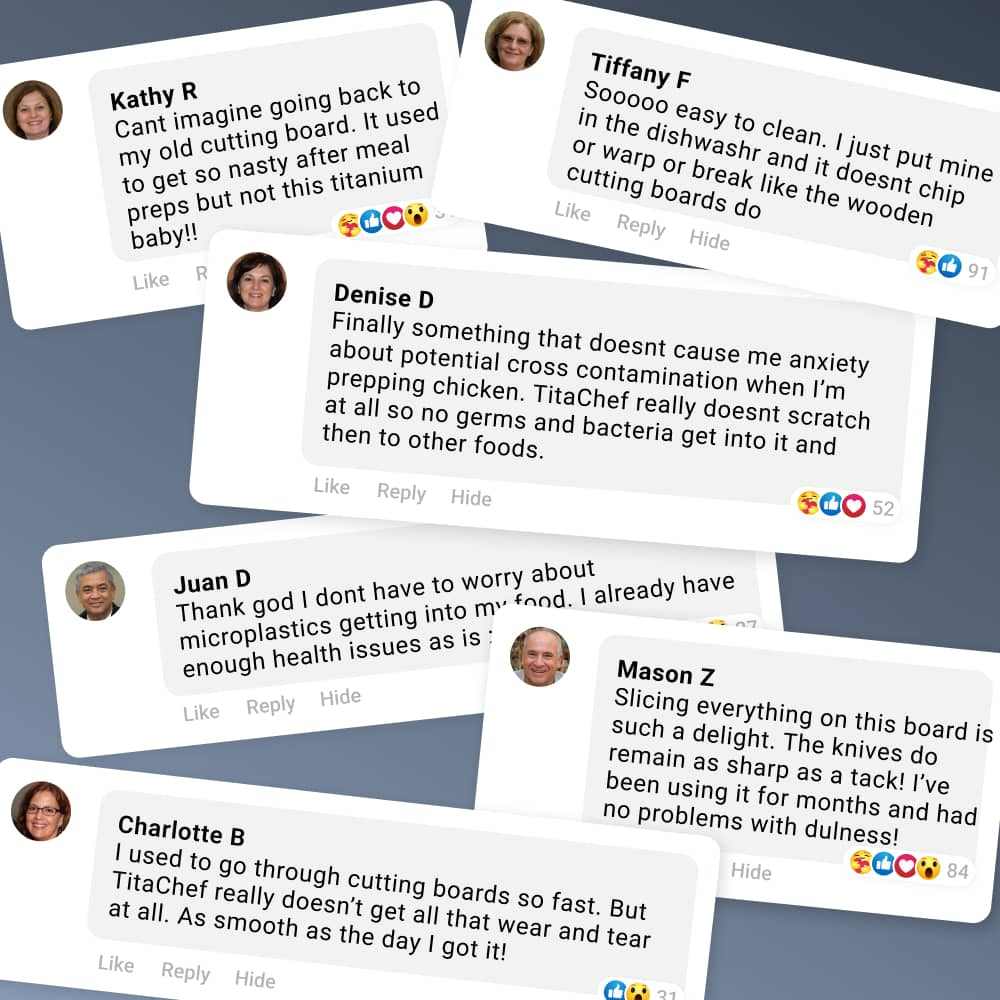Click Charlotte B's profile photo
Viewport: 1000px width, 1000px height.
(41, 811)
